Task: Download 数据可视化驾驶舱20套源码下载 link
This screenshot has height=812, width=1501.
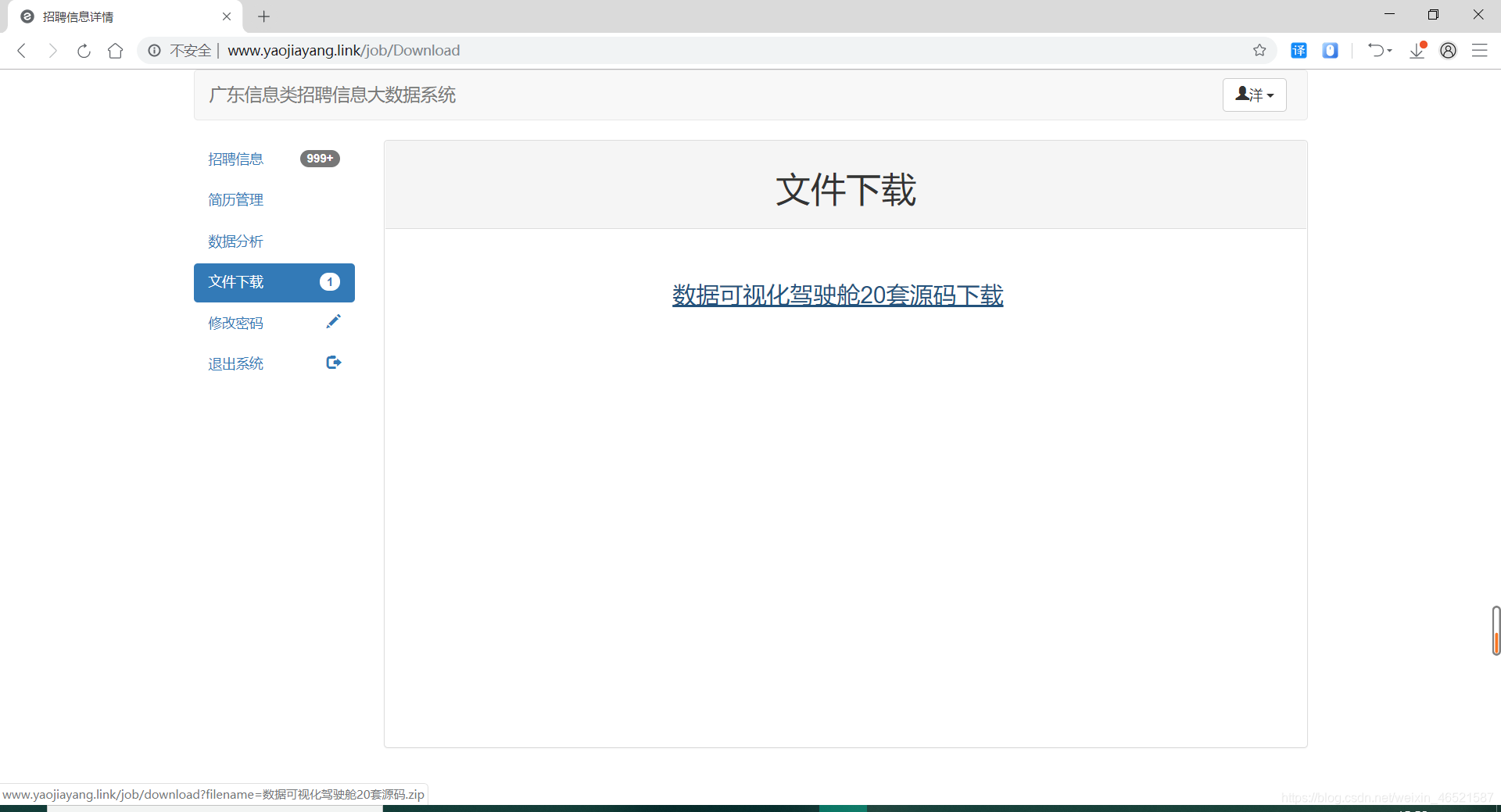Action: click(837, 295)
